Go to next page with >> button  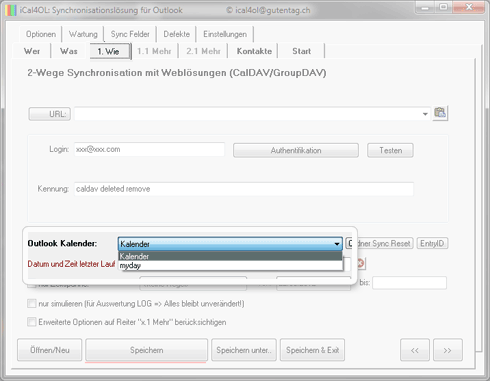(448, 350)
